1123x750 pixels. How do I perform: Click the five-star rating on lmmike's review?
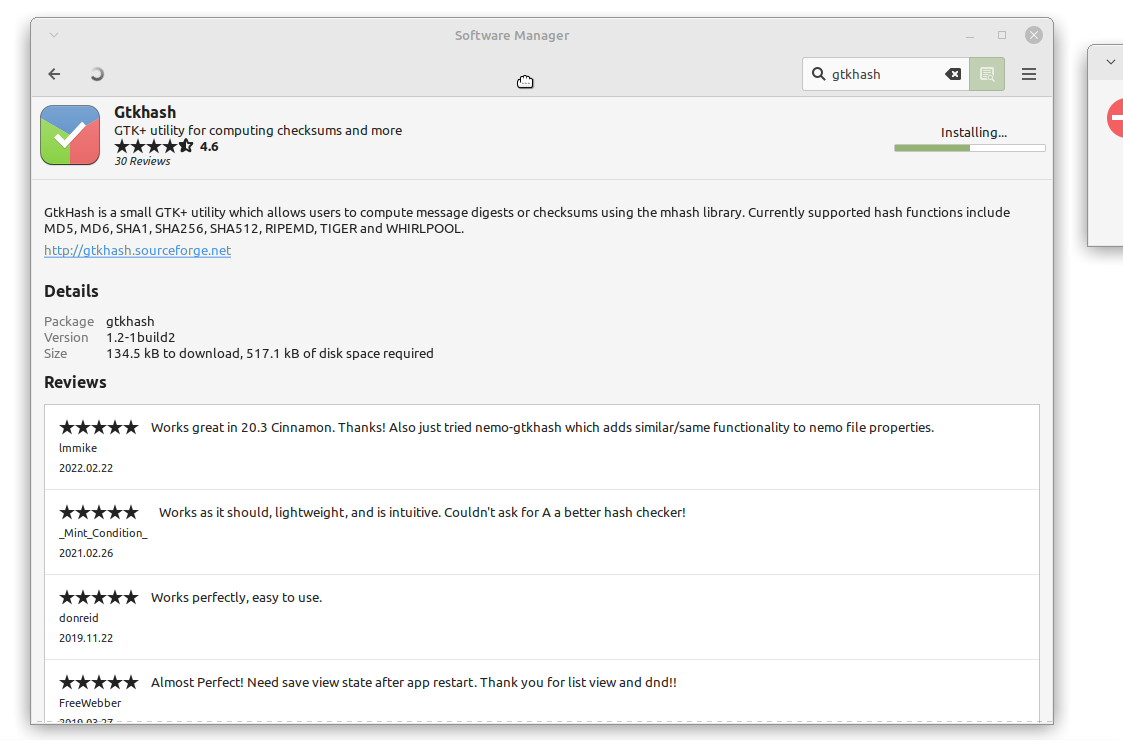point(99,428)
